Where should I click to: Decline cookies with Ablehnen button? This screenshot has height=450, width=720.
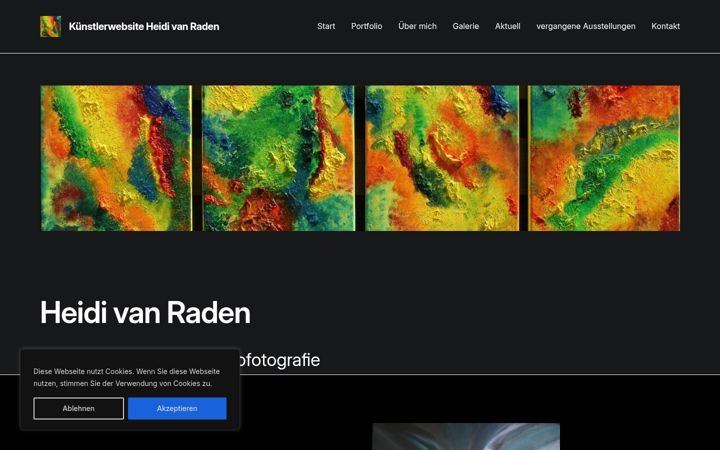point(79,408)
